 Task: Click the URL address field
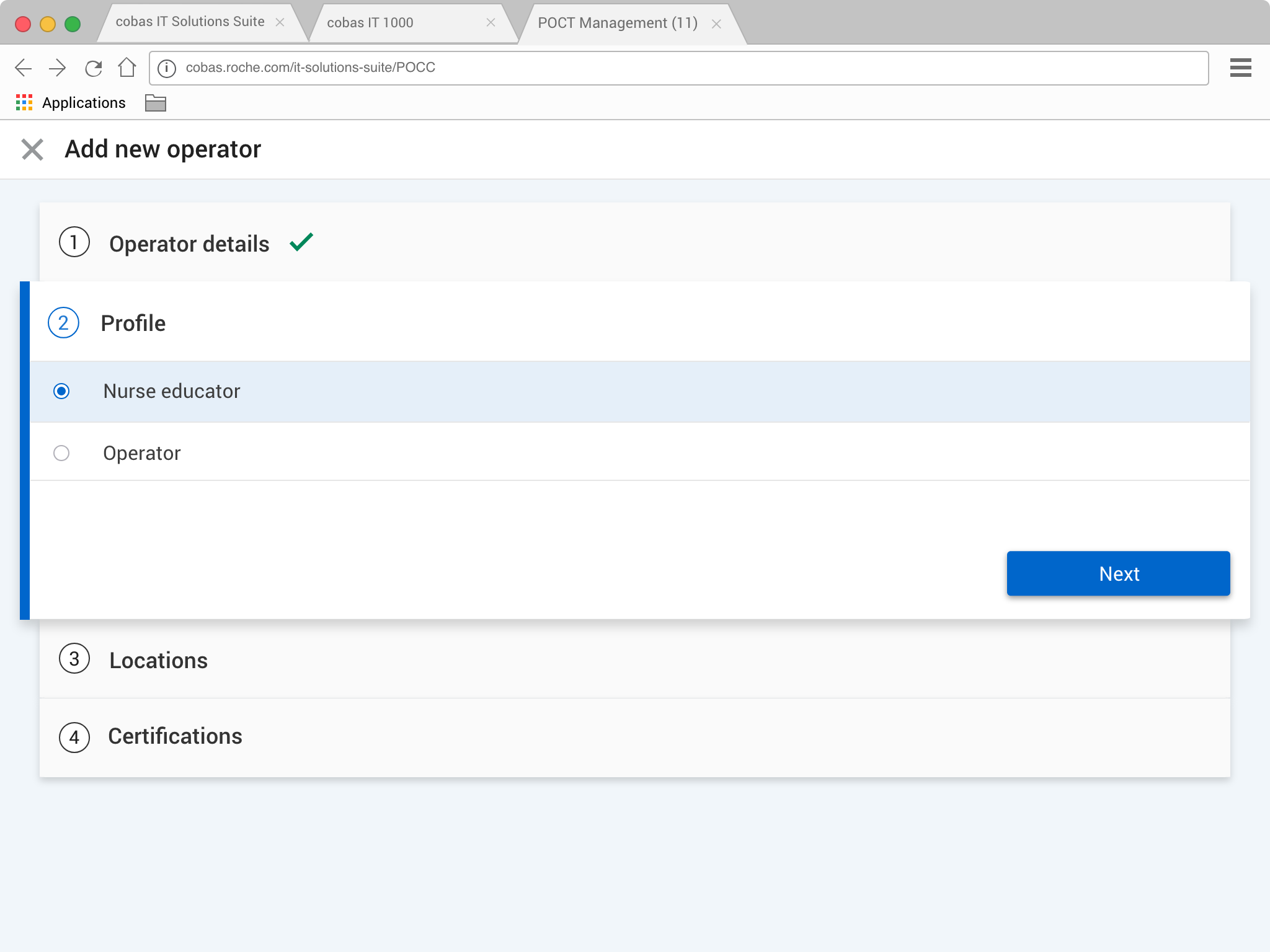pyautogui.click(x=682, y=68)
